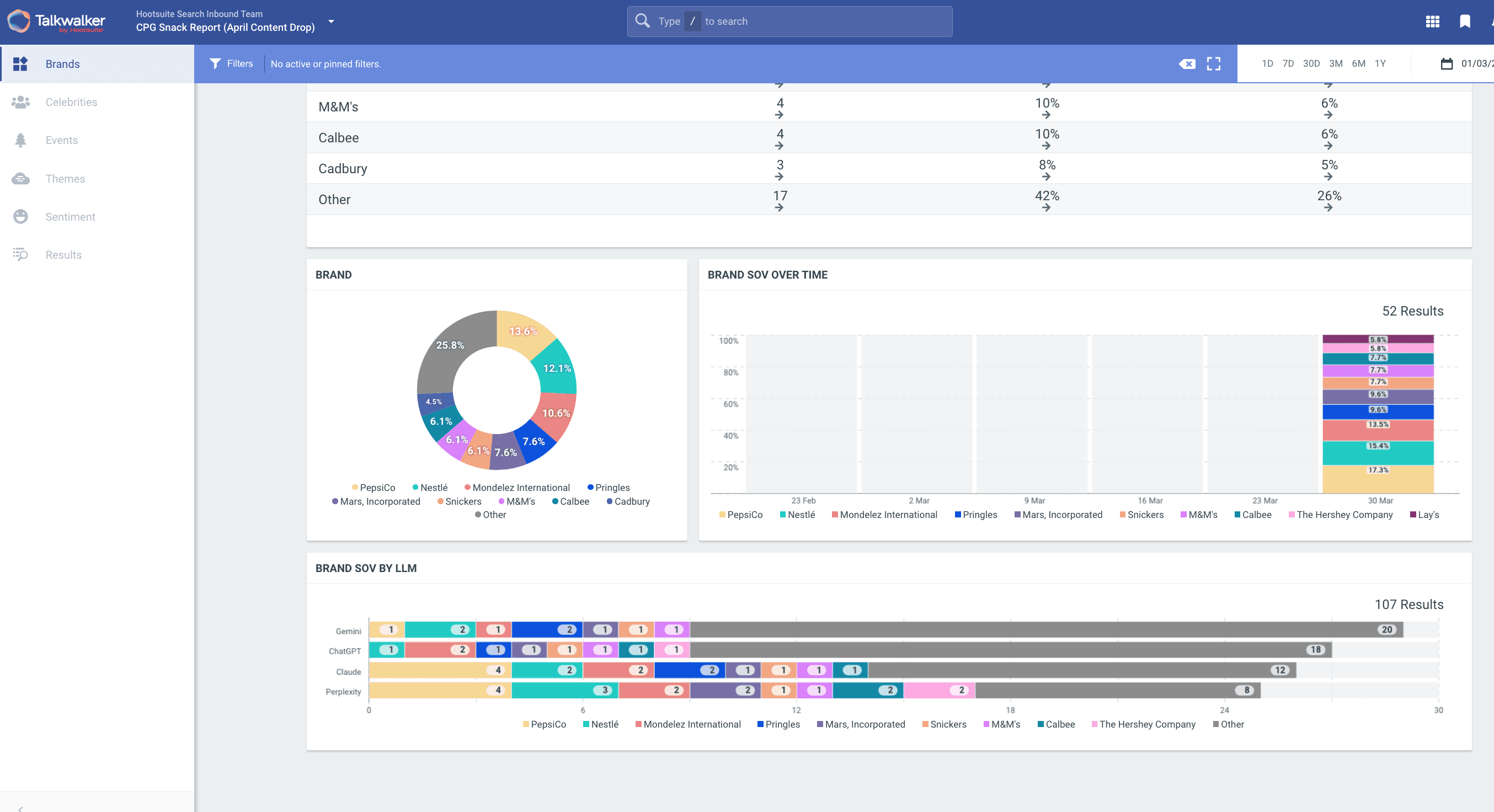Toggle PepsiCo legend in Brand donut chart

pos(373,488)
